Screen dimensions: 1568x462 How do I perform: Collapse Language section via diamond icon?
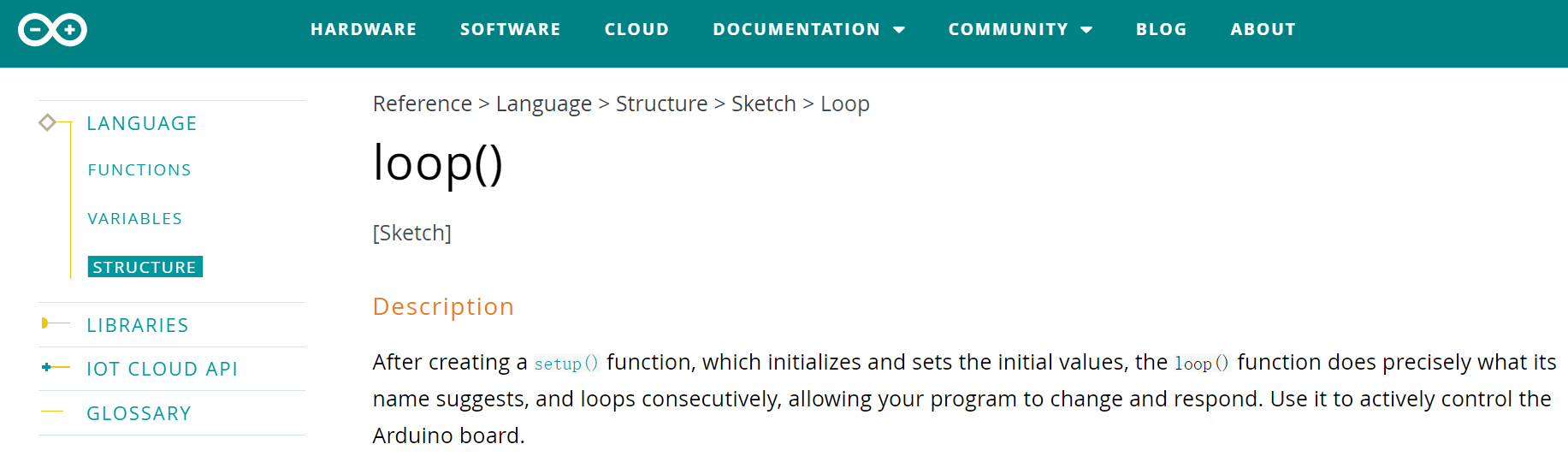(x=47, y=123)
